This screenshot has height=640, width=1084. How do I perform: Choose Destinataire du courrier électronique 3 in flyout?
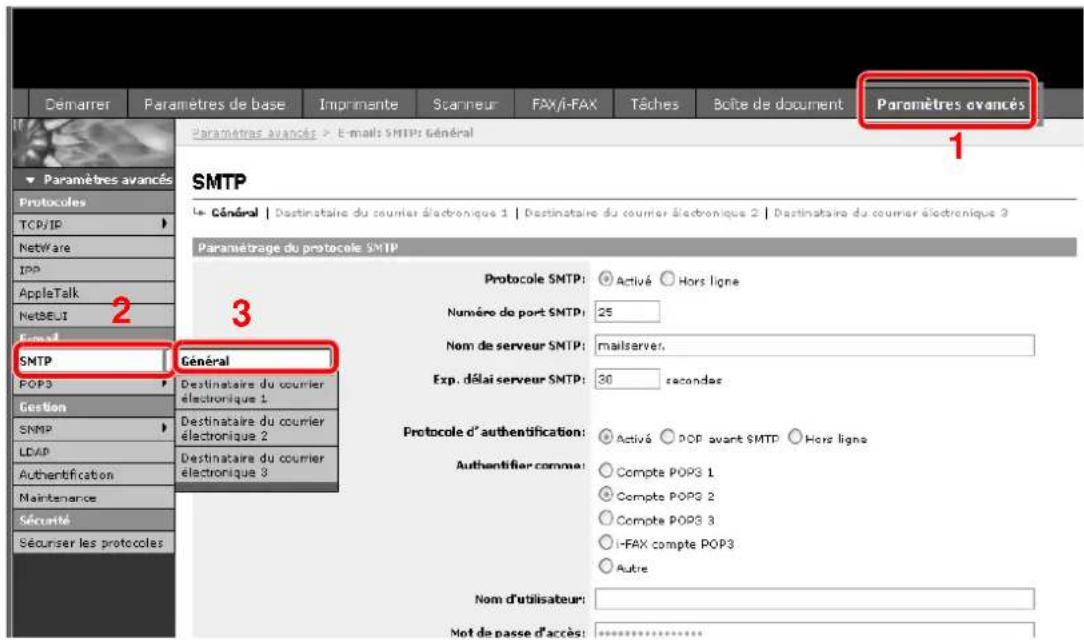click(x=256, y=465)
